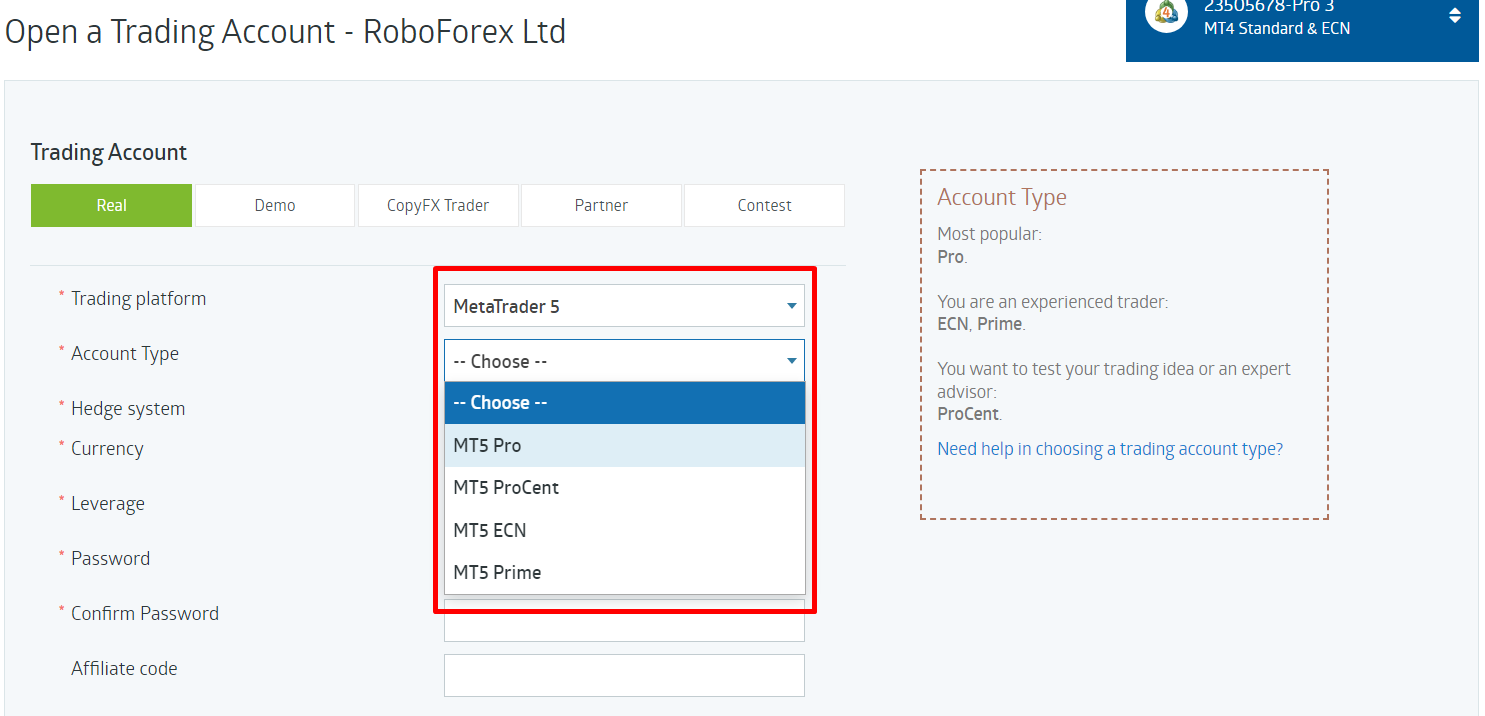This screenshot has width=1485, height=716.
Task: Switch to the Partner tab
Action: pyautogui.click(x=601, y=205)
